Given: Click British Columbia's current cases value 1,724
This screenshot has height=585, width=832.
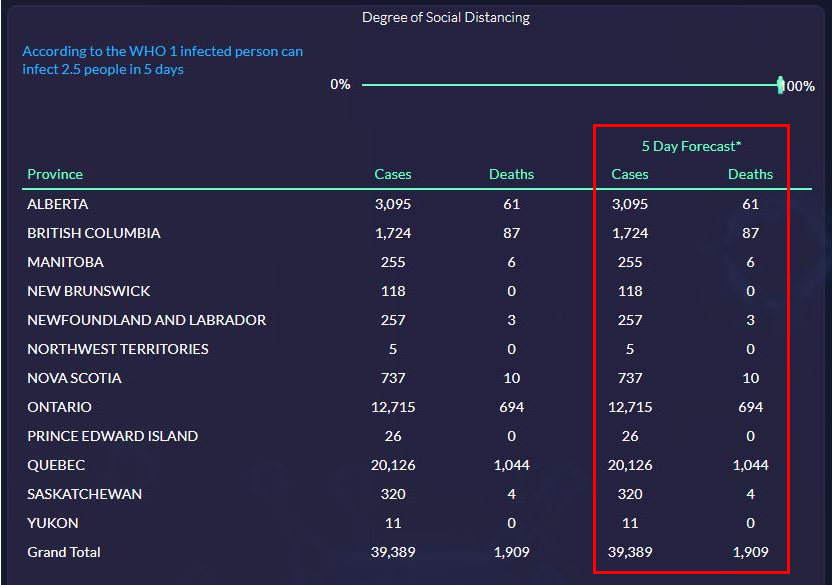Looking at the screenshot, I should 393,233.
